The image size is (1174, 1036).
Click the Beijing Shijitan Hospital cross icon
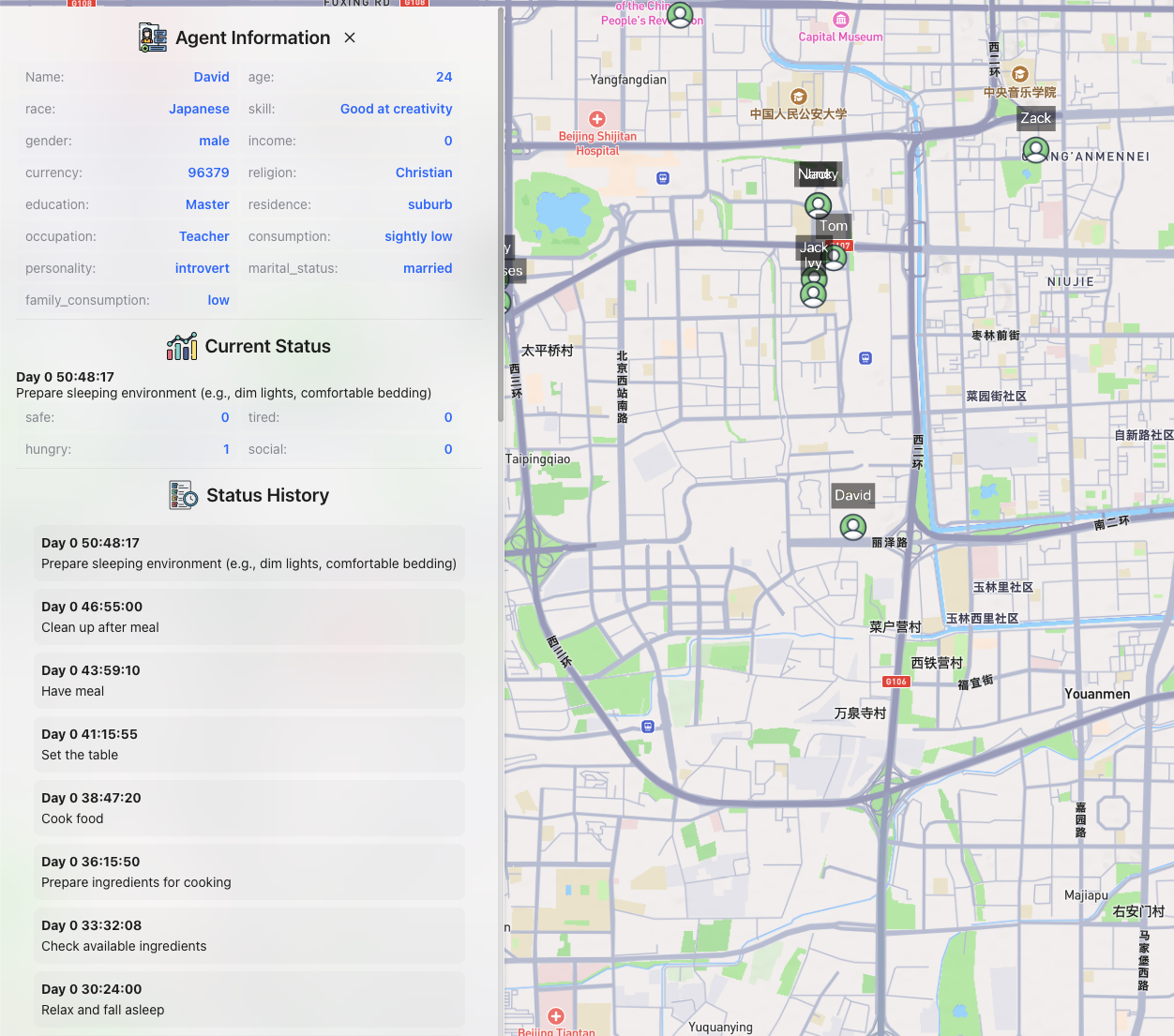[597, 119]
